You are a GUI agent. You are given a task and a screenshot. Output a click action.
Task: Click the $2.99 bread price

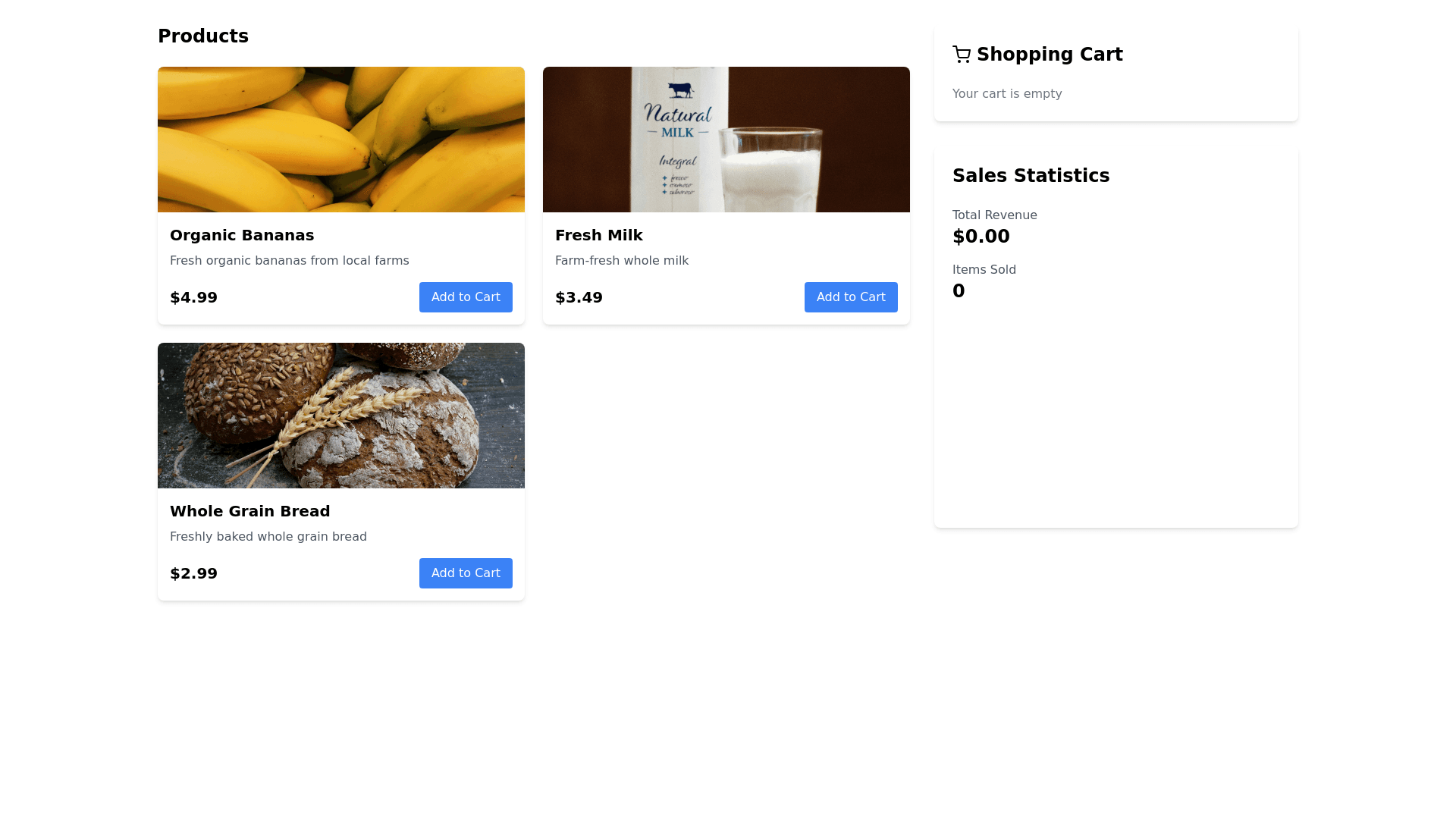tap(194, 573)
